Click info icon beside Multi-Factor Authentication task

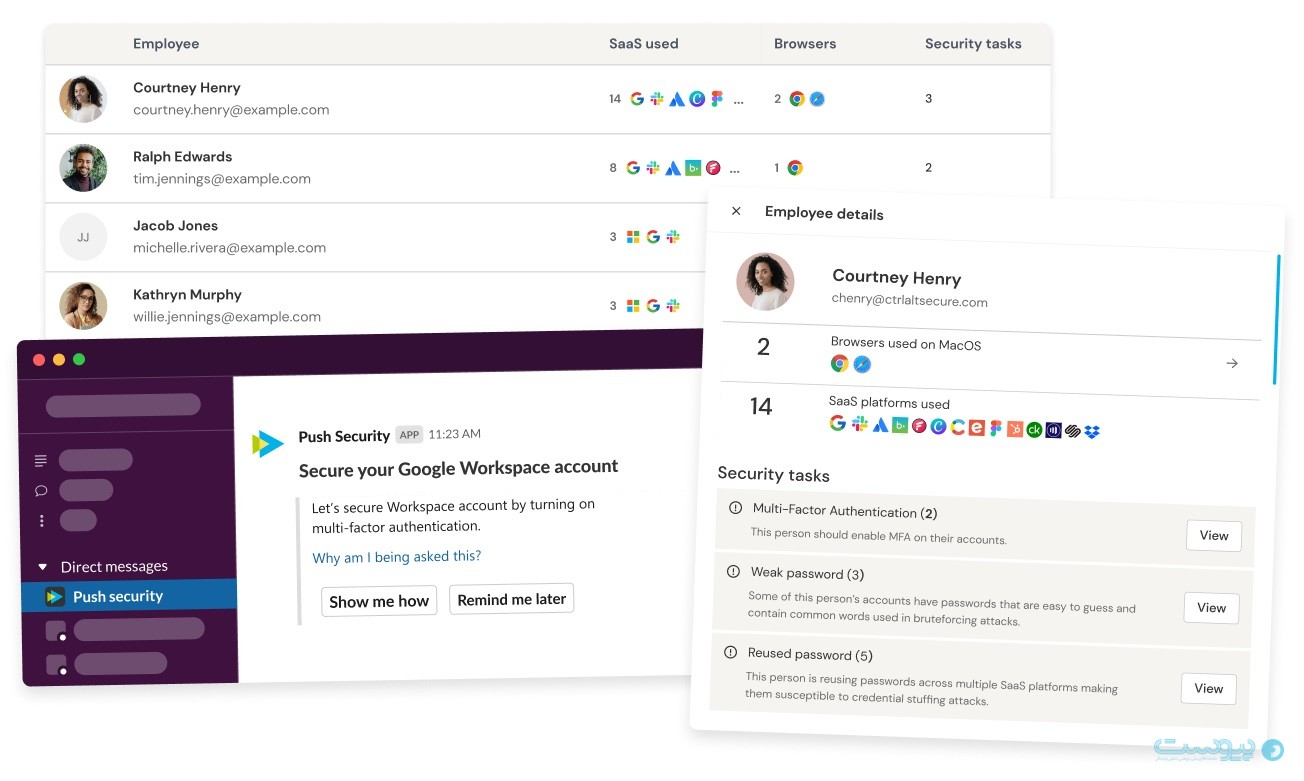click(736, 508)
